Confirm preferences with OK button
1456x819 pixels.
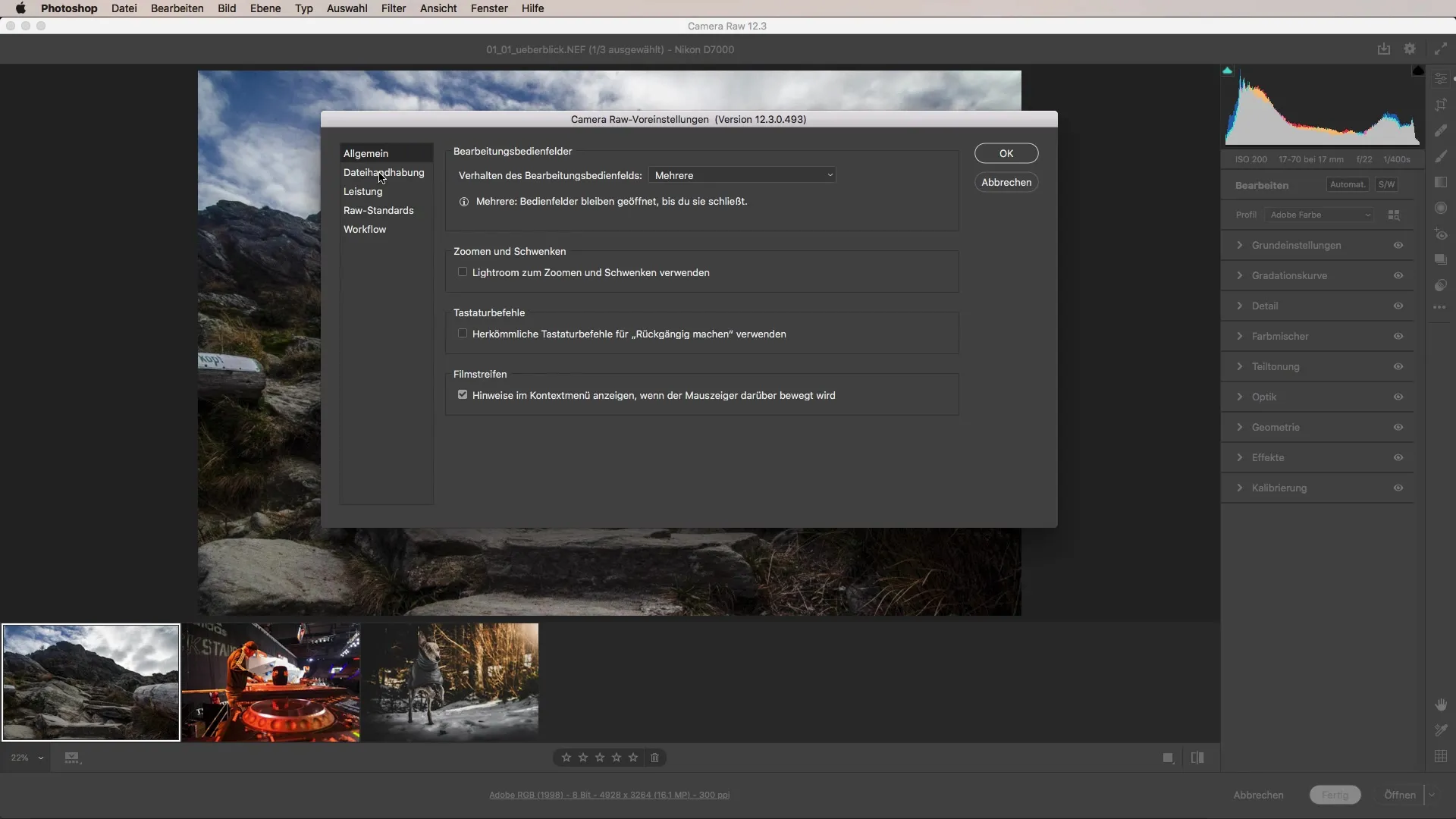point(1006,153)
